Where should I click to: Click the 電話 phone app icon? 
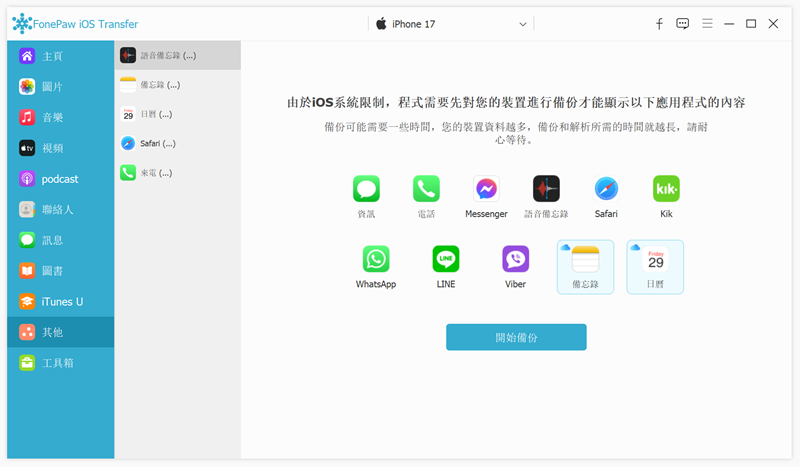coord(426,189)
